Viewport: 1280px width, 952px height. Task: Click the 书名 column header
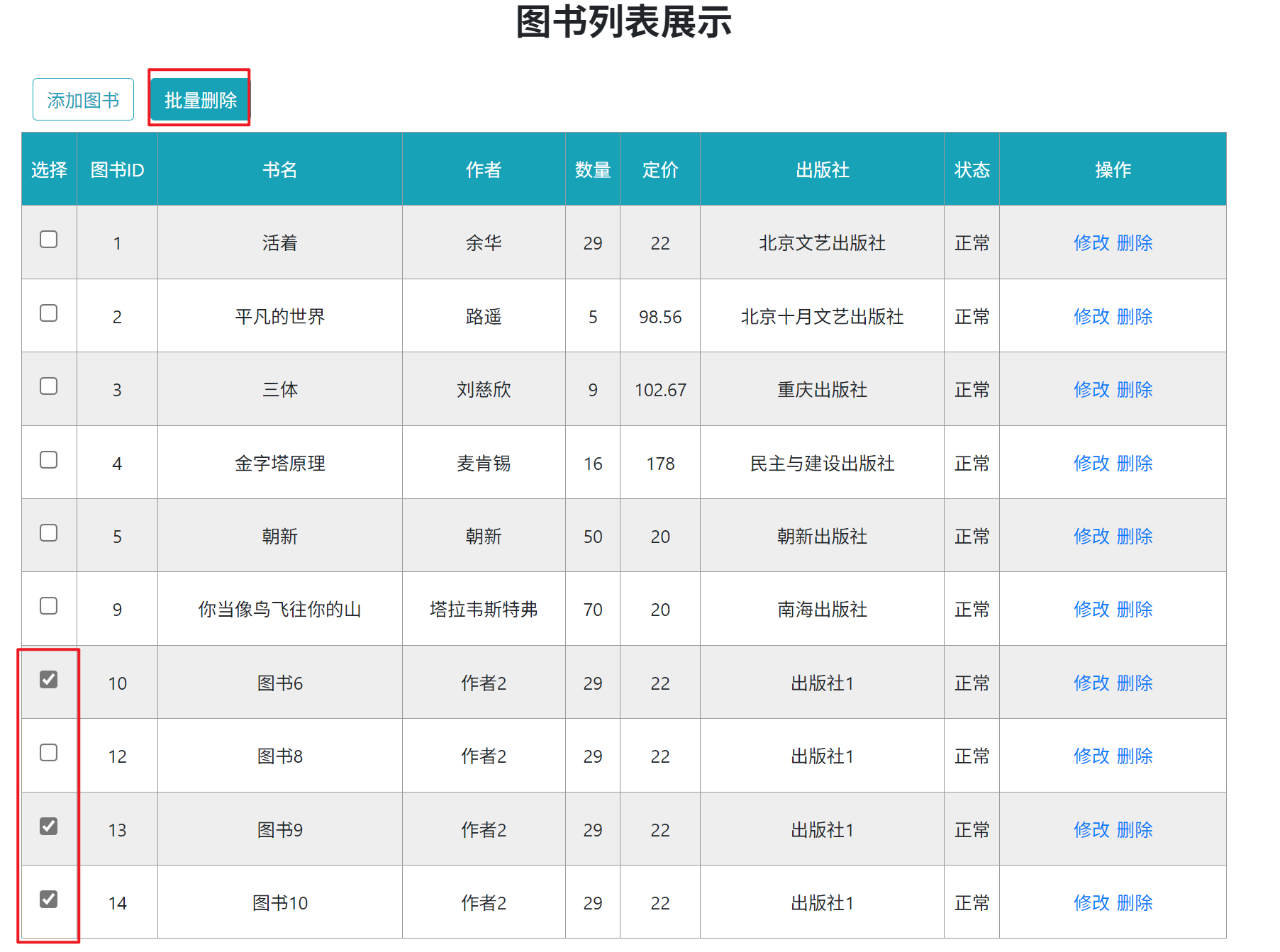click(x=280, y=169)
